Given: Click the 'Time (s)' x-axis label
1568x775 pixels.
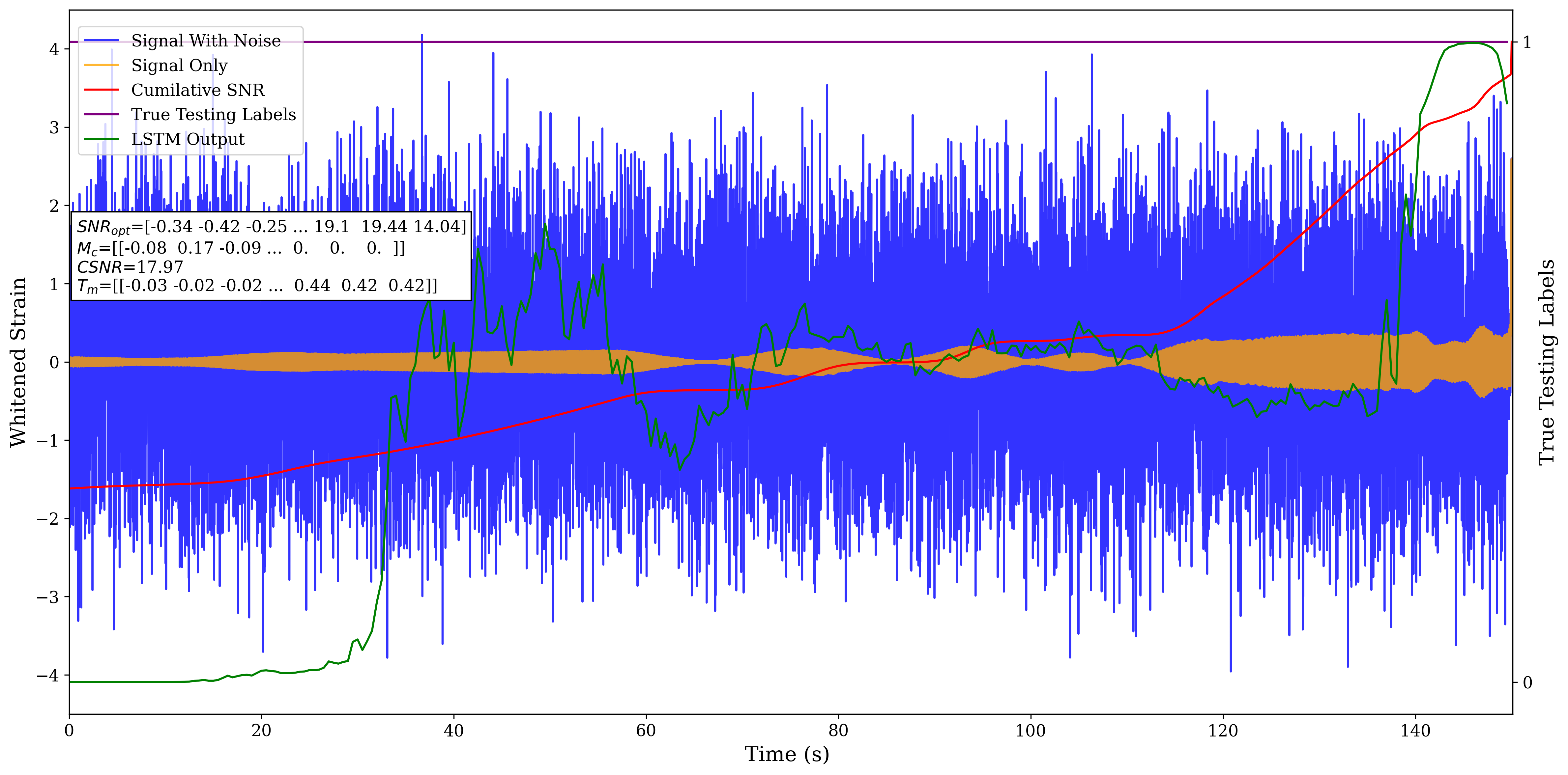Looking at the screenshot, I should point(786,754).
